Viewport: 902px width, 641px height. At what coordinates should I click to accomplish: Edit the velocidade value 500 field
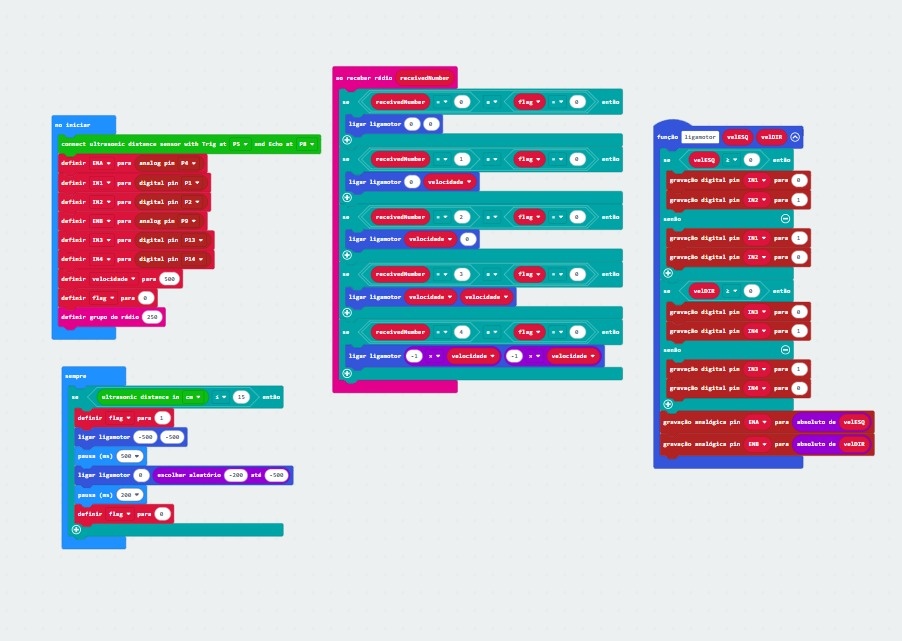click(170, 279)
